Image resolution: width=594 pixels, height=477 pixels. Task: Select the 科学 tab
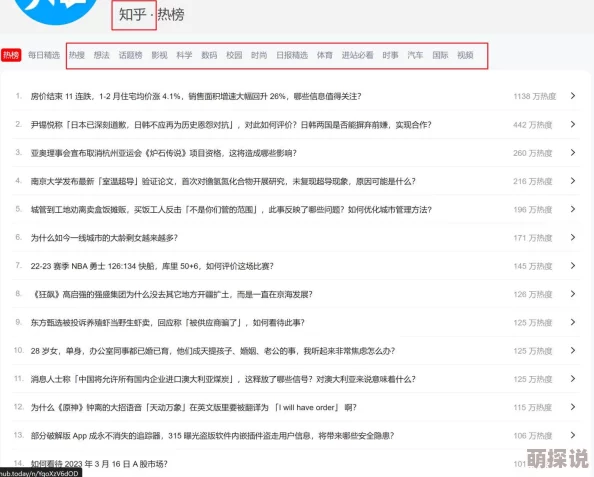[x=184, y=55]
